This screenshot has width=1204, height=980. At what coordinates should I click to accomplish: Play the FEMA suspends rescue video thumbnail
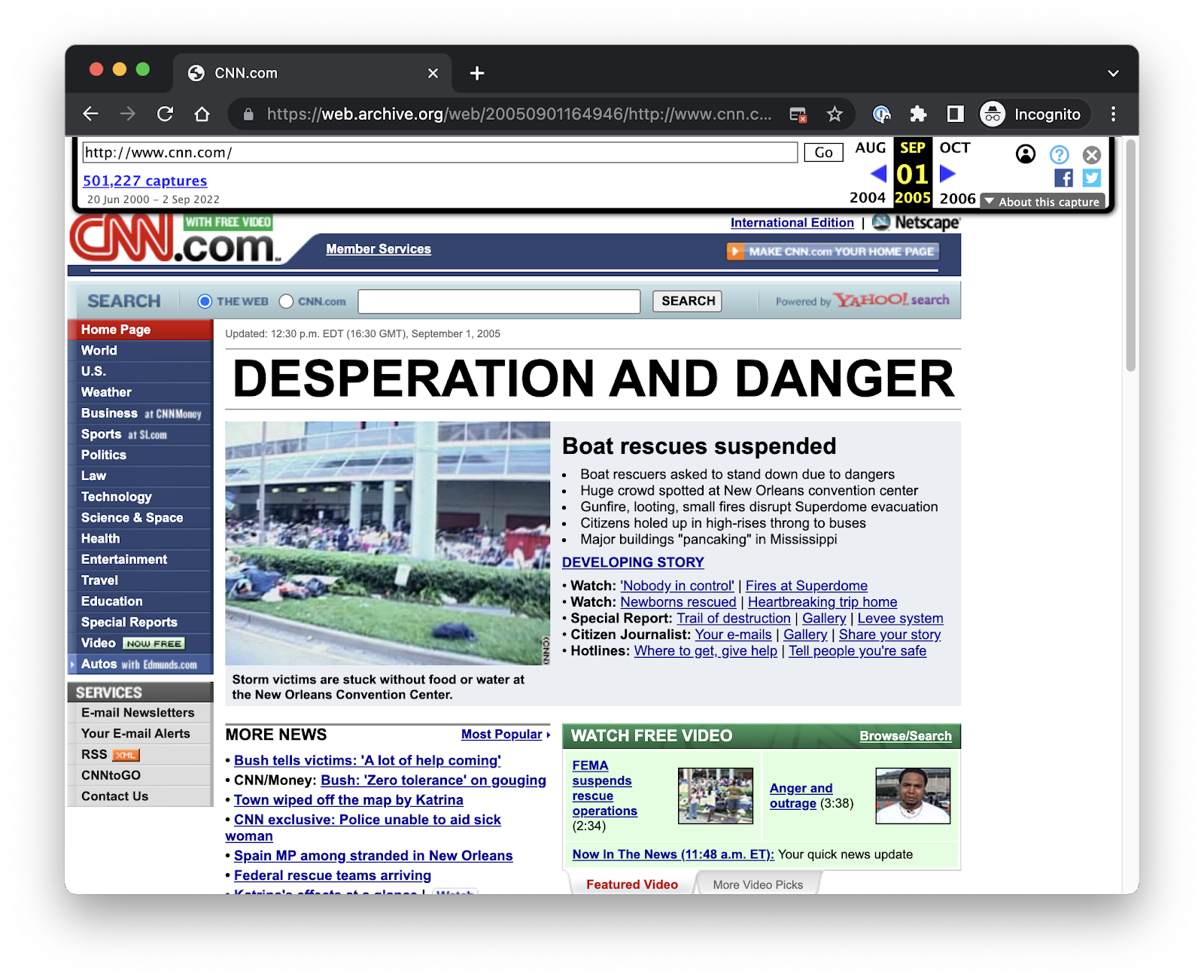click(715, 796)
